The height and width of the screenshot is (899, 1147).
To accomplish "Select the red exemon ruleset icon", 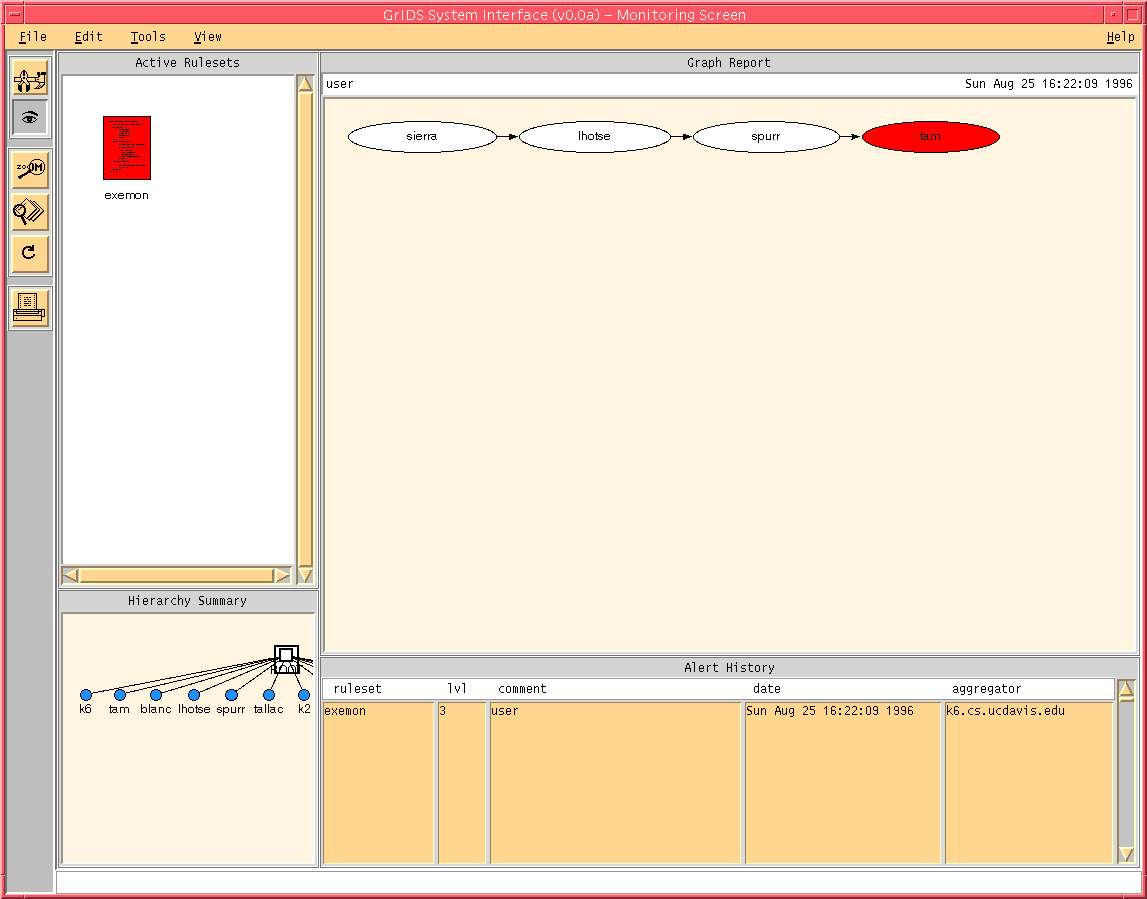I will click(x=127, y=148).
